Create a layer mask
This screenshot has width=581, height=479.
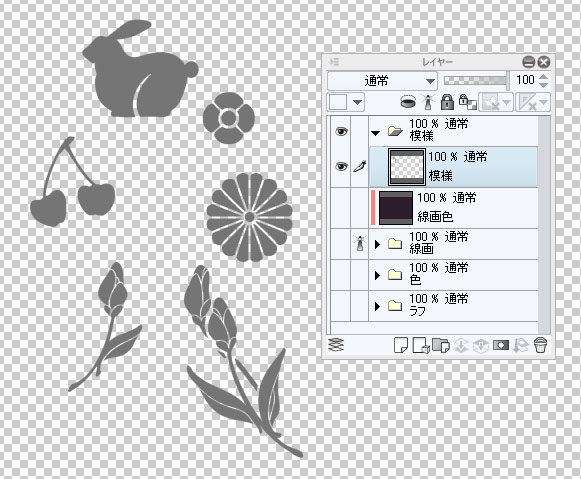pyautogui.click(x=501, y=345)
